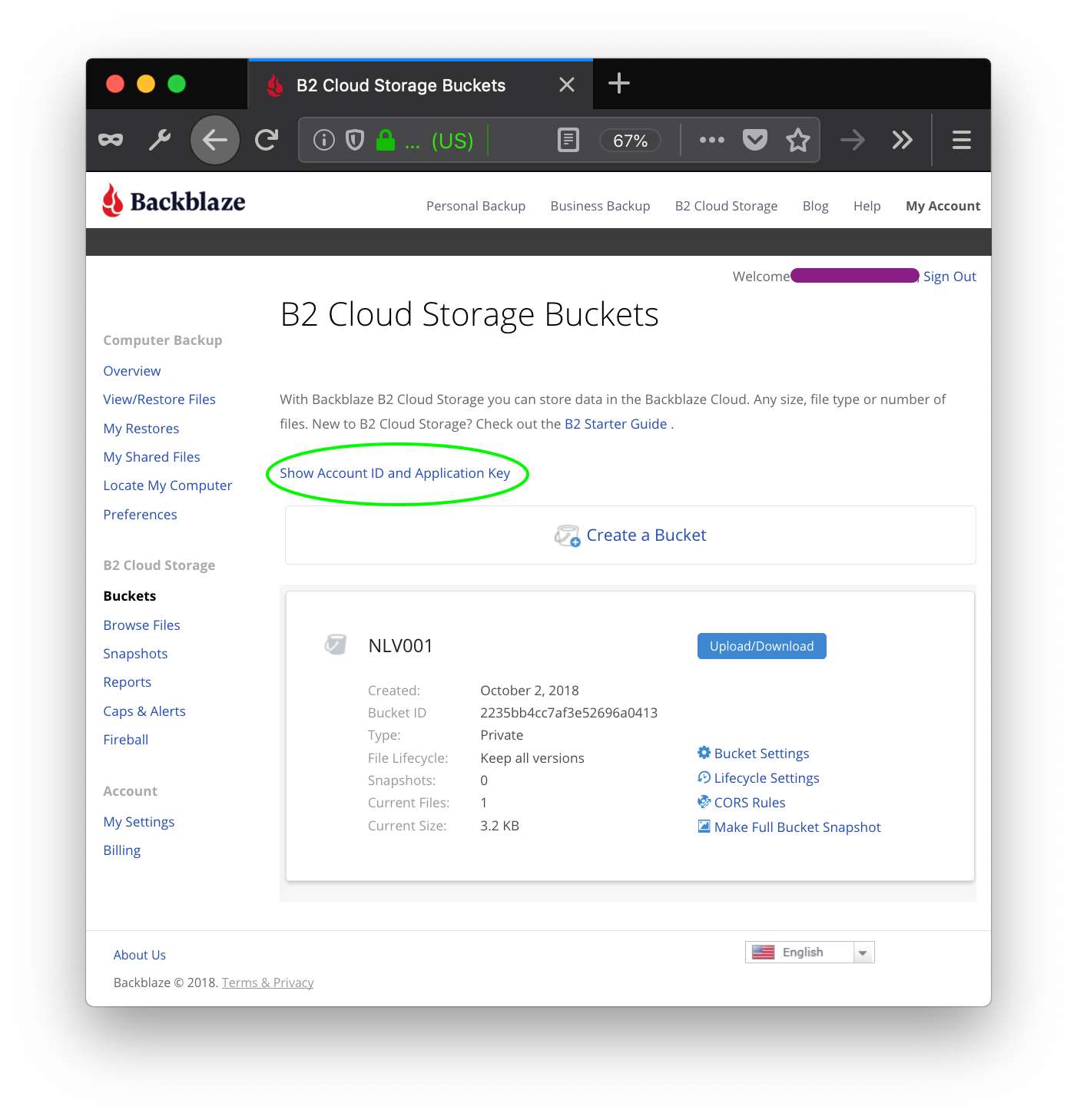
Task: Open Snapshots in the sidebar
Action: pyautogui.click(x=135, y=654)
